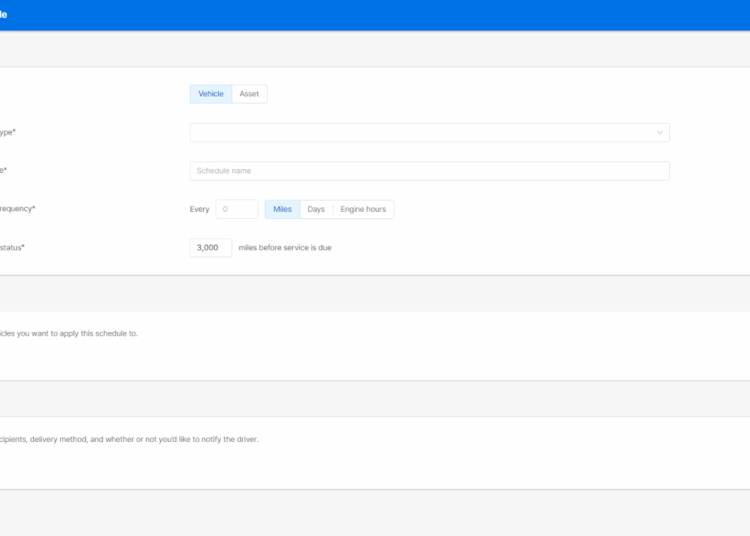Click the status* field label

click(12, 247)
